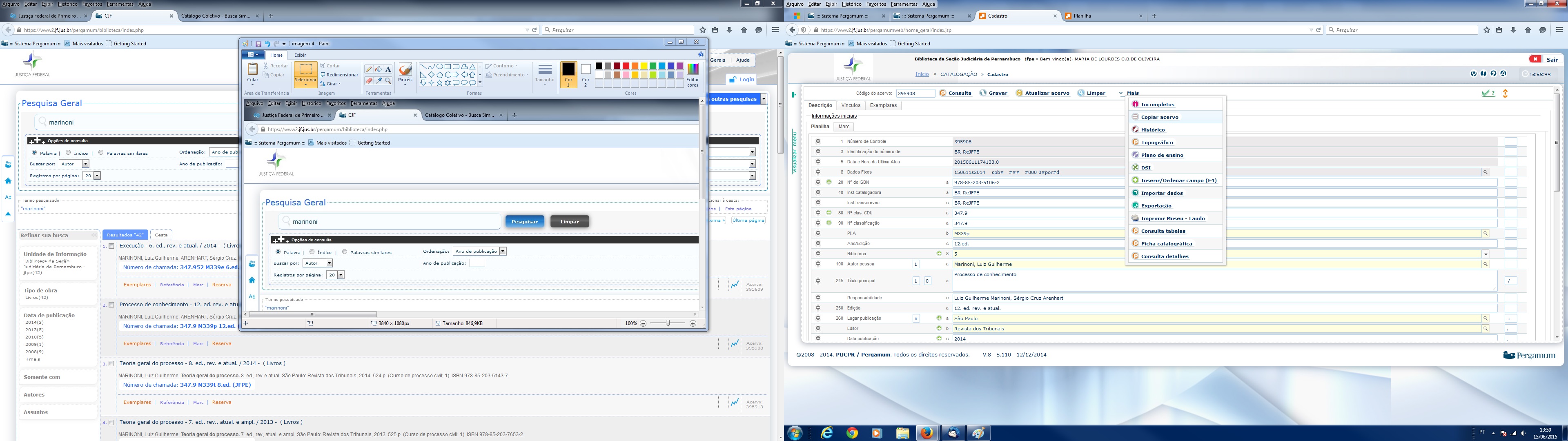Screen dimensions: 1568x441
Task: Pick the red swatch in Paint palette
Action: 626,66
